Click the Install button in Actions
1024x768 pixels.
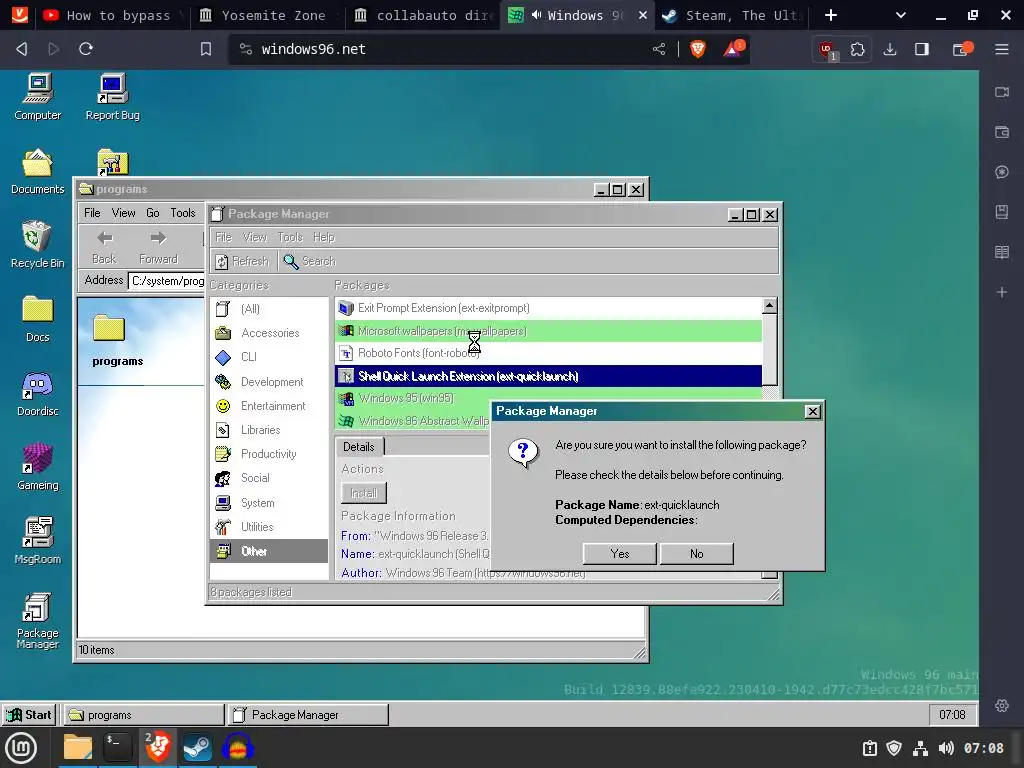364,493
